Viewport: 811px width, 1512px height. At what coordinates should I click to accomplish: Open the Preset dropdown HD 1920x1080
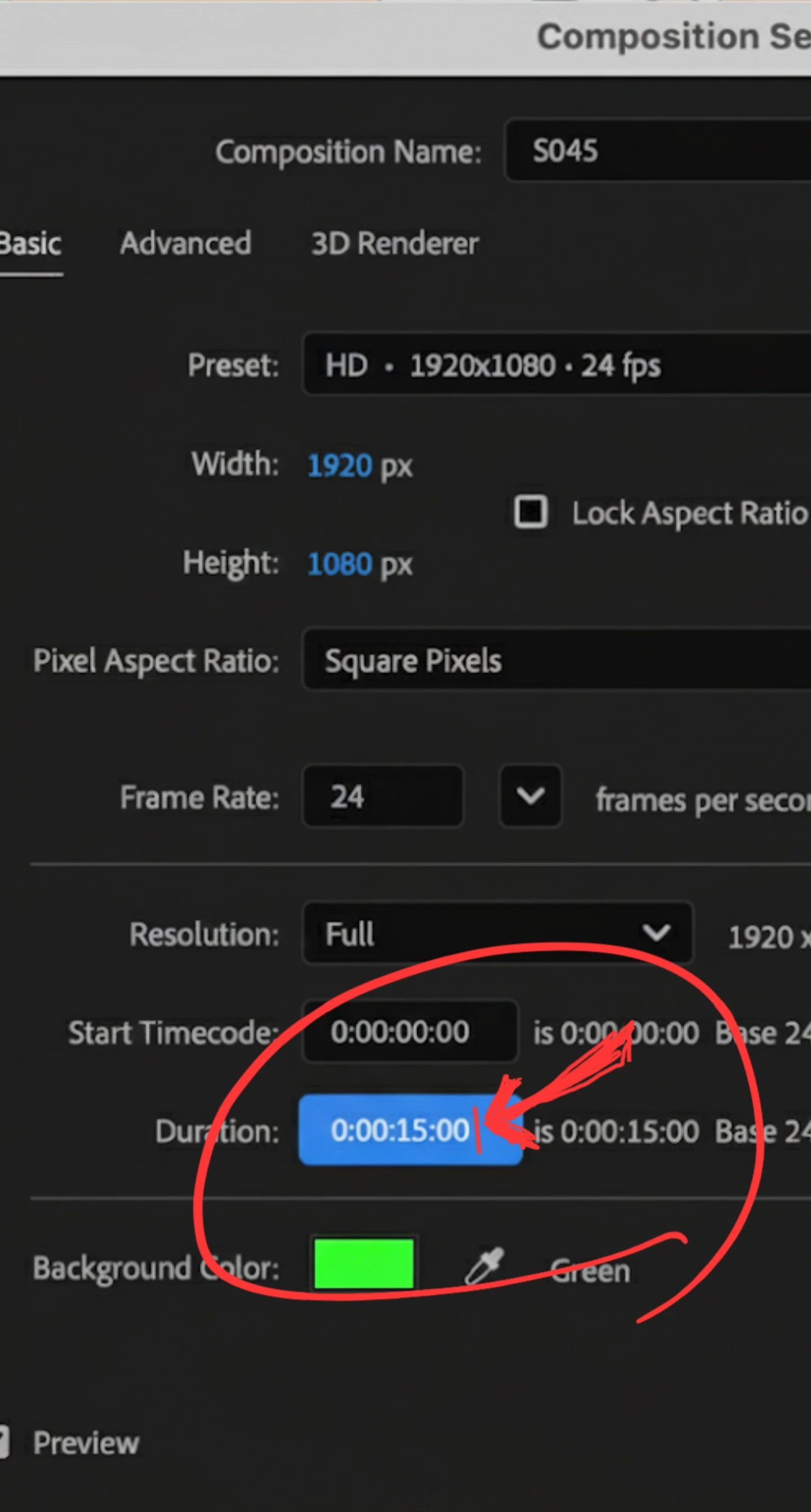point(556,364)
